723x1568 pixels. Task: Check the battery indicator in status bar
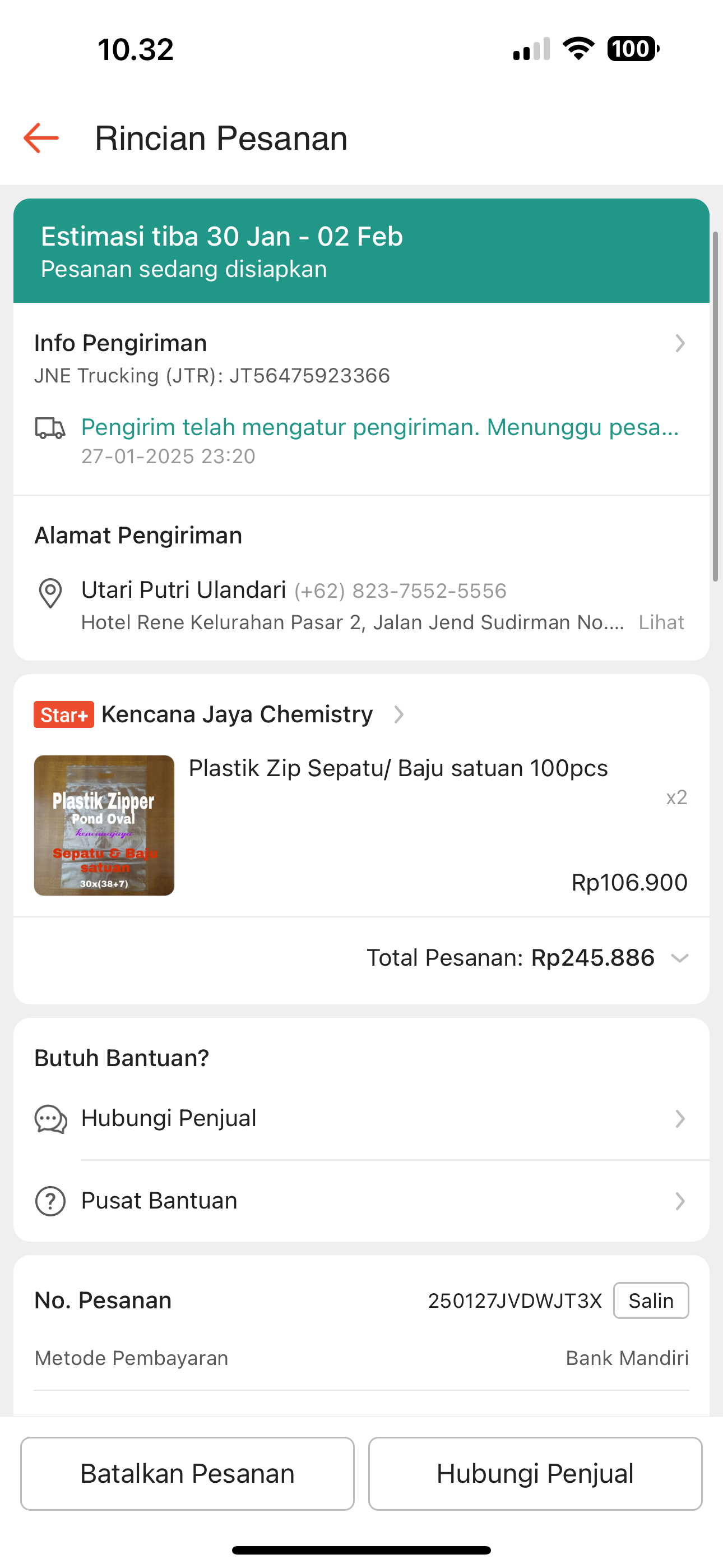coord(632,49)
